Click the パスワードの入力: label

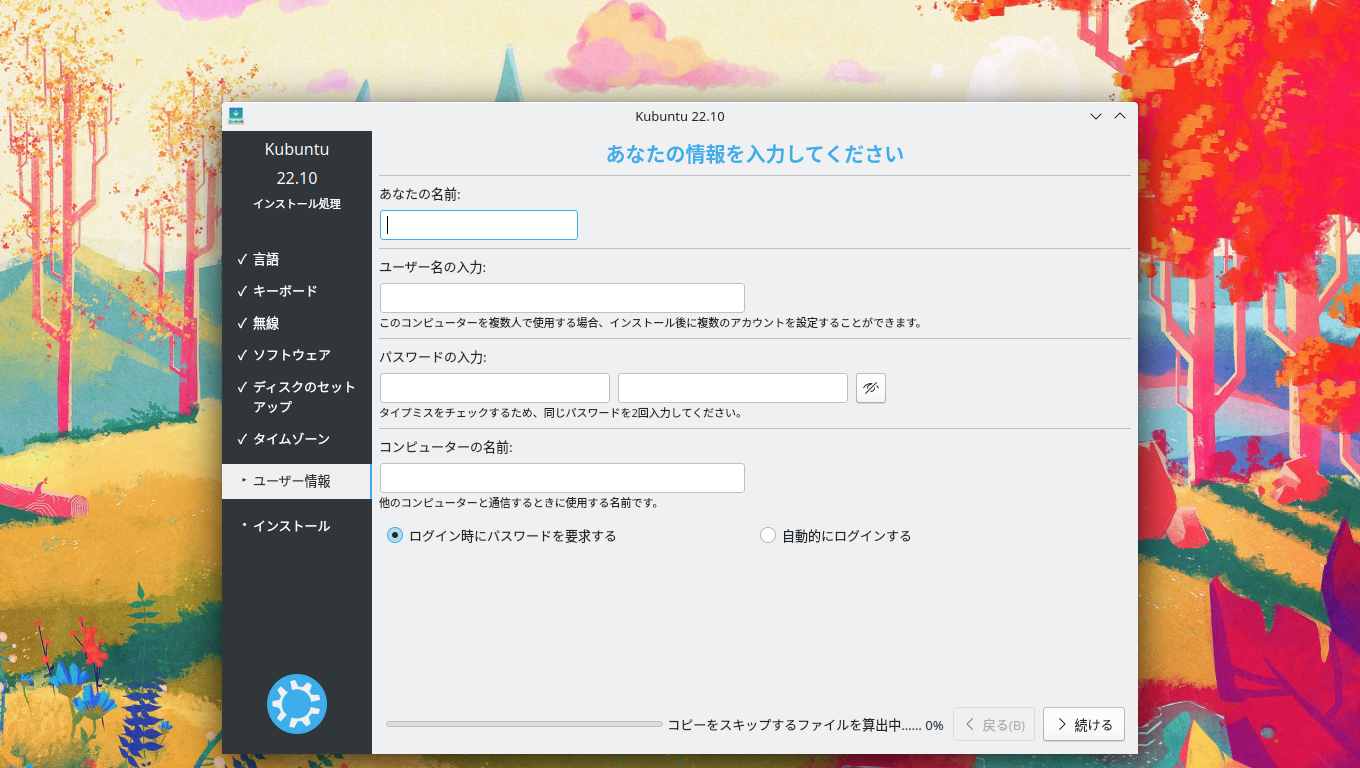433,357
